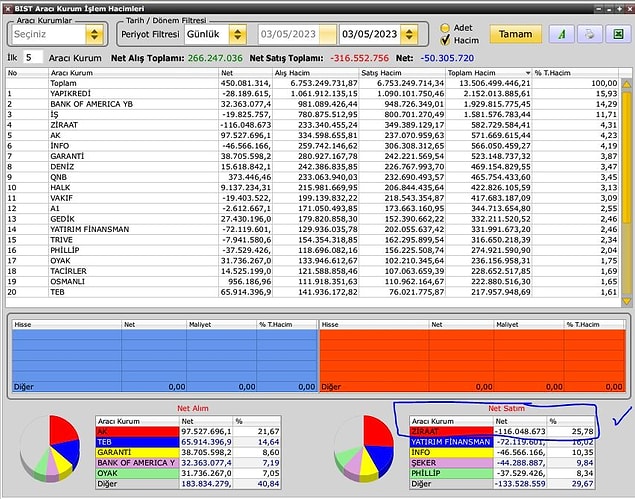Select the OSMANLI row
This screenshot has height=499, width=635.
312,281
